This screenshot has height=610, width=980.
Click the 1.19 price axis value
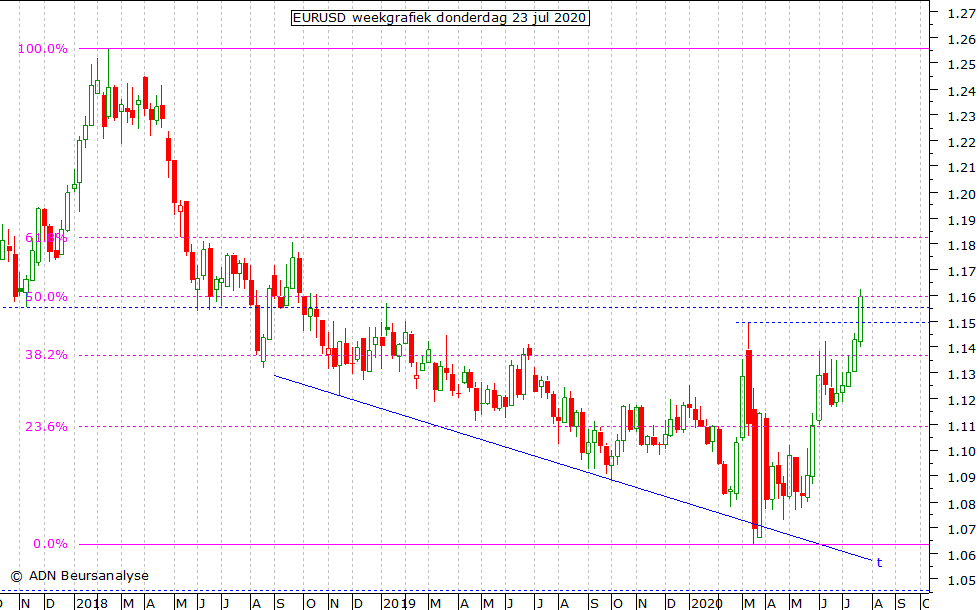click(961, 221)
